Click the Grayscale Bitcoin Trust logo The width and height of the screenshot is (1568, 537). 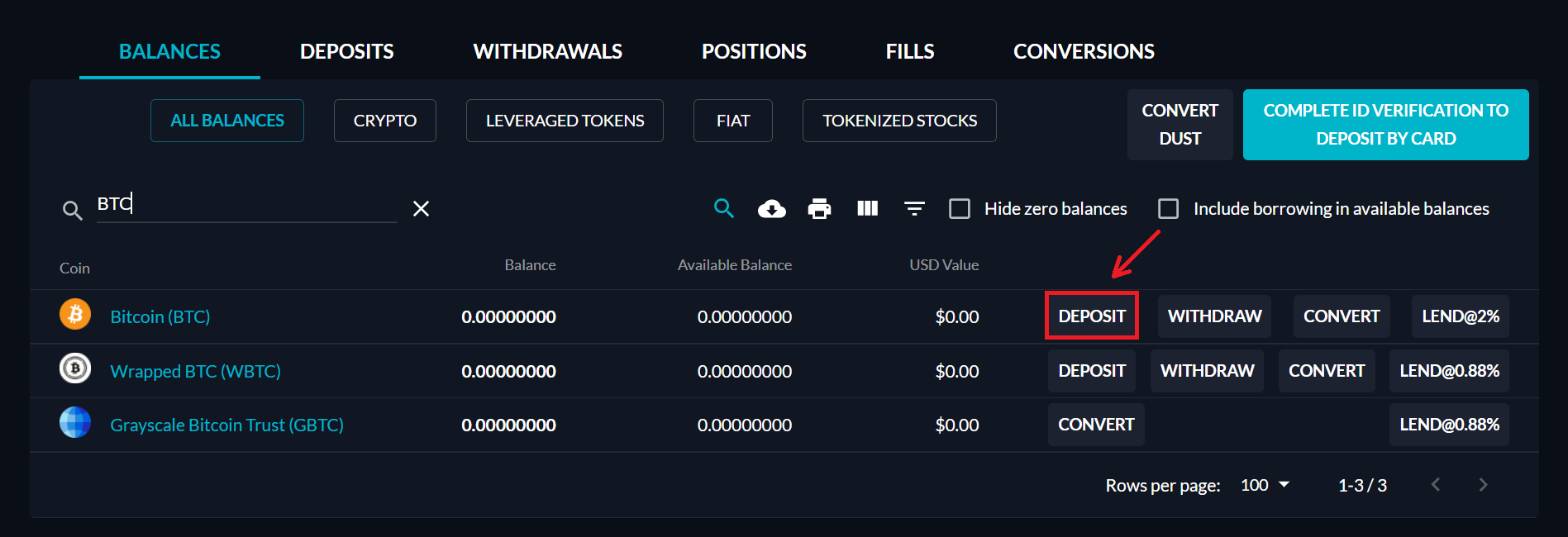(x=75, y=423)
